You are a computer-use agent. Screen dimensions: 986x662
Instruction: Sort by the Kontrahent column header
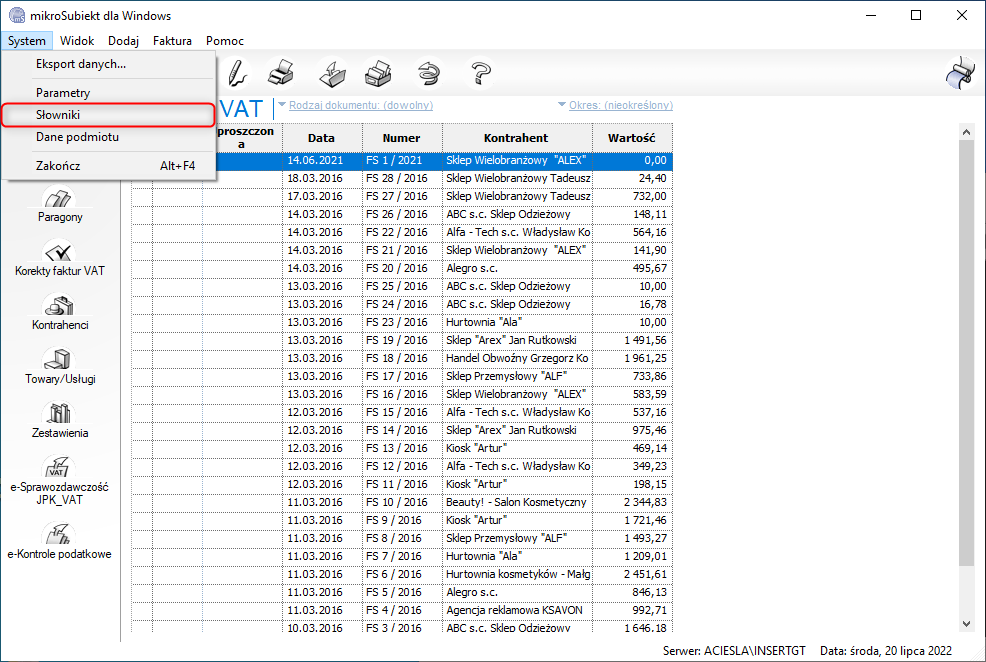point(516,138)
